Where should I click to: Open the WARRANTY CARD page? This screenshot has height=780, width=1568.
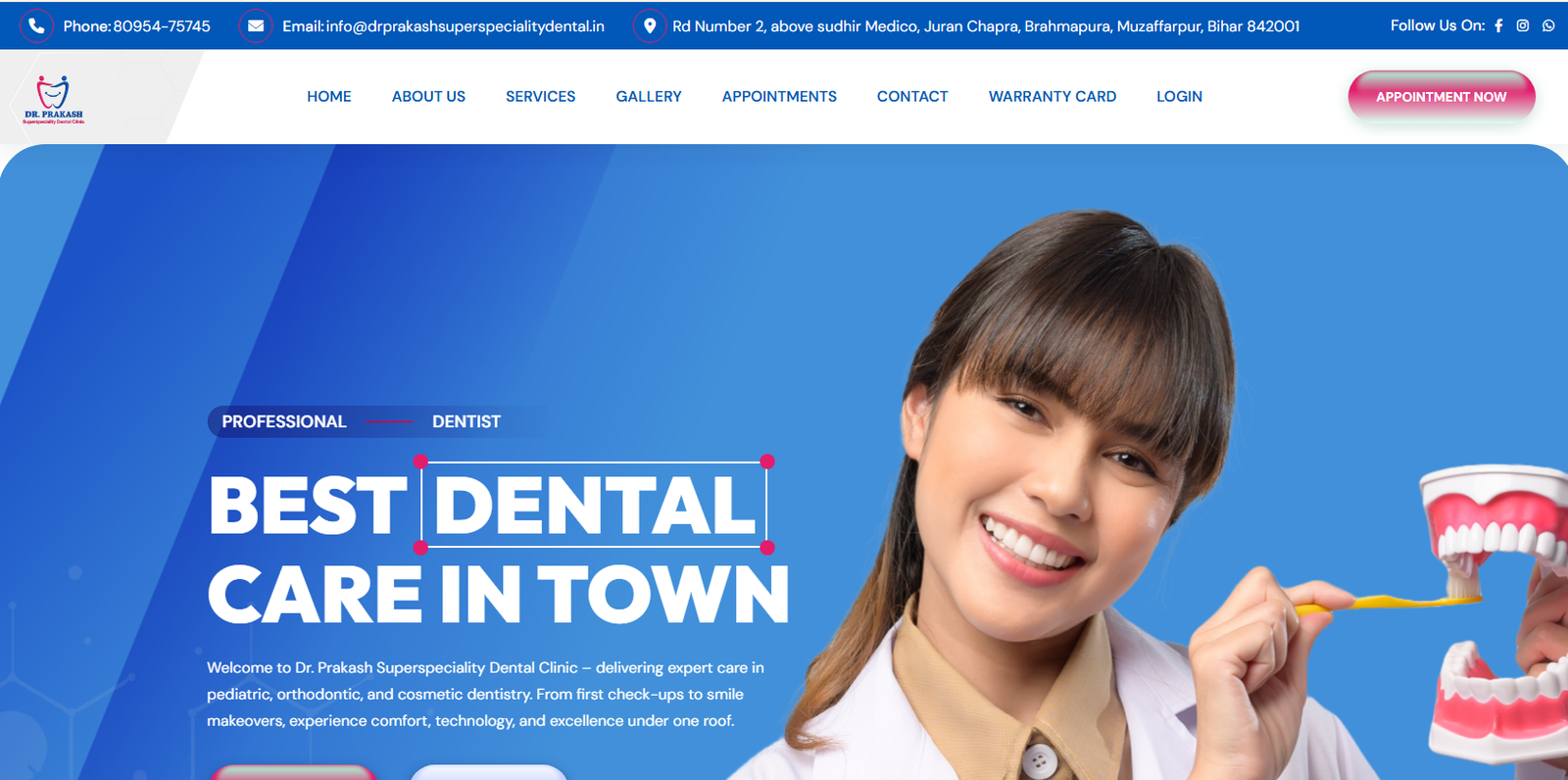(1053, 96)
